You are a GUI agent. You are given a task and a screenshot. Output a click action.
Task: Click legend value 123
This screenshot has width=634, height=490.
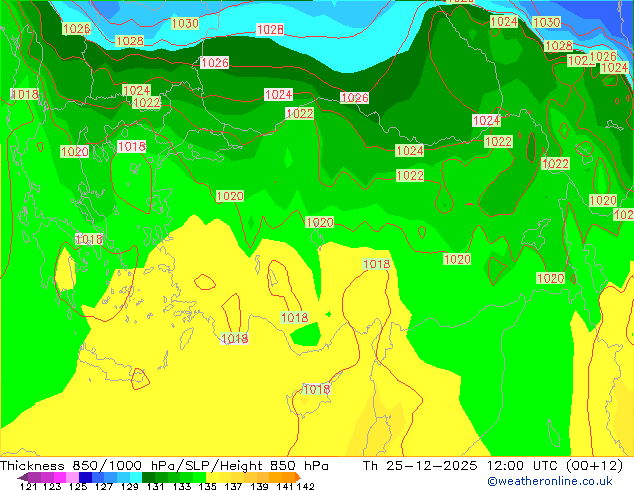click(x=52, y=486)
